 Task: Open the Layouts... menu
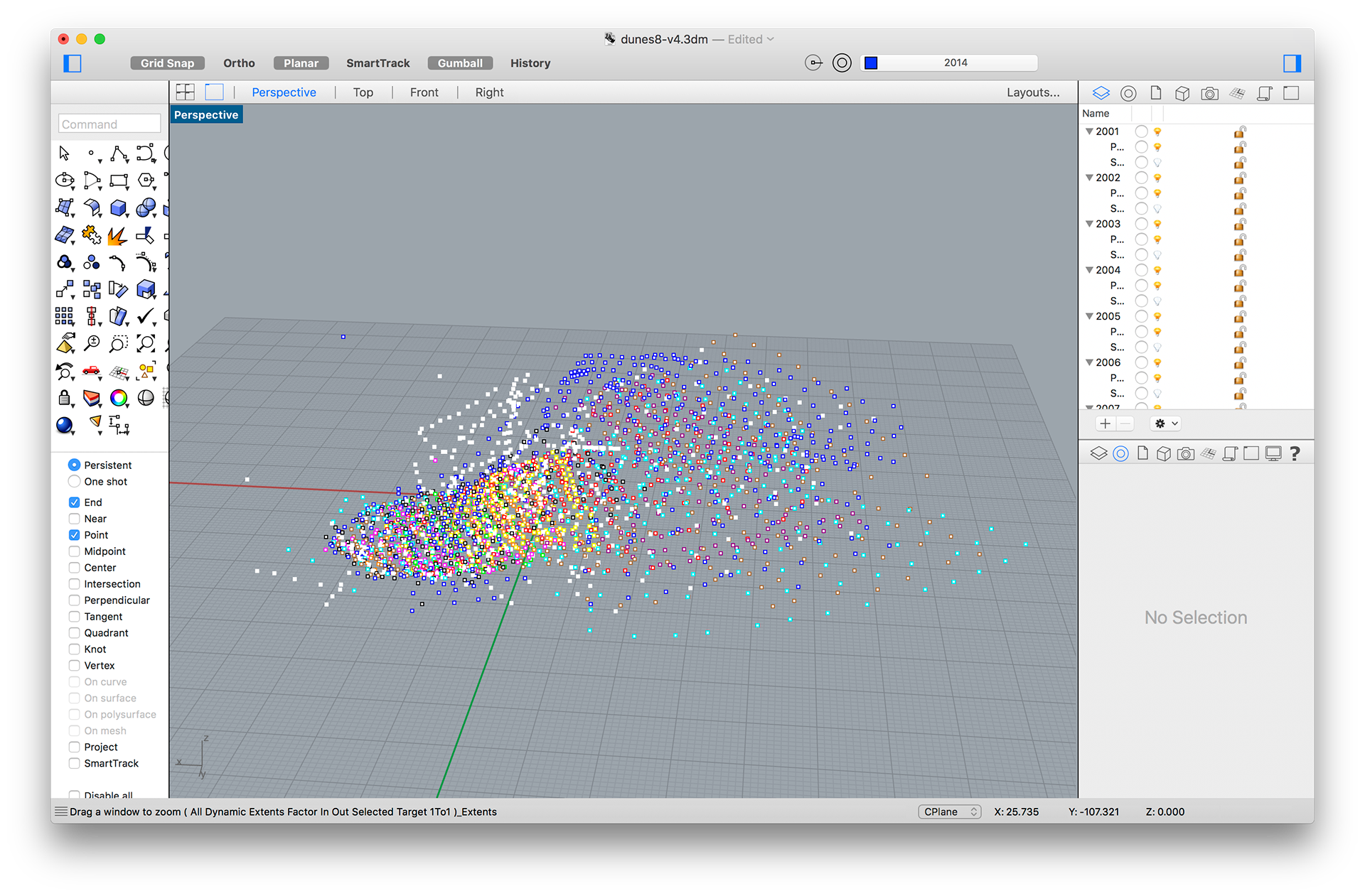1033,92
